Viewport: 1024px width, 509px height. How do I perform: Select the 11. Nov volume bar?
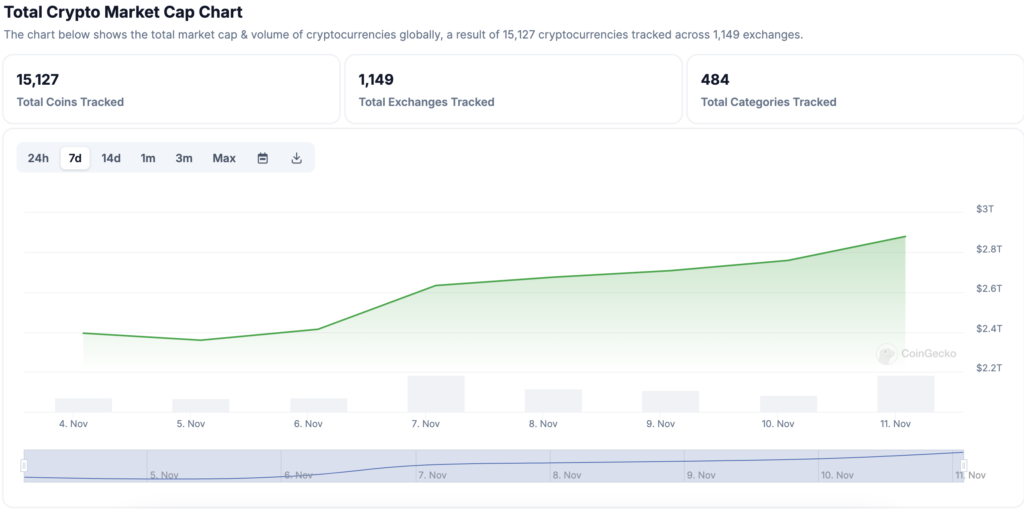pos(905,394)
